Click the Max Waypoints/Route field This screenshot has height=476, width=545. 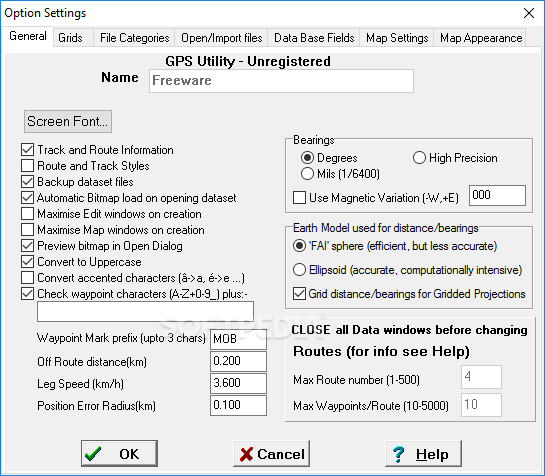coord(481,405)
